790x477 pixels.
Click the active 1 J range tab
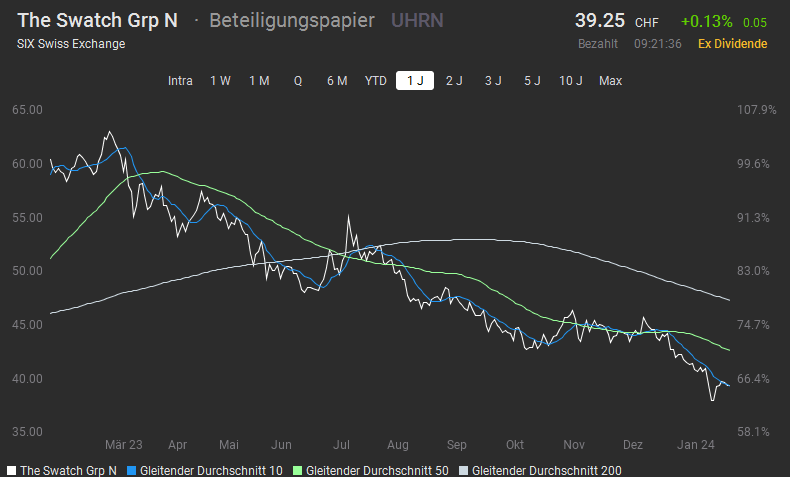(x=415, y=81)
